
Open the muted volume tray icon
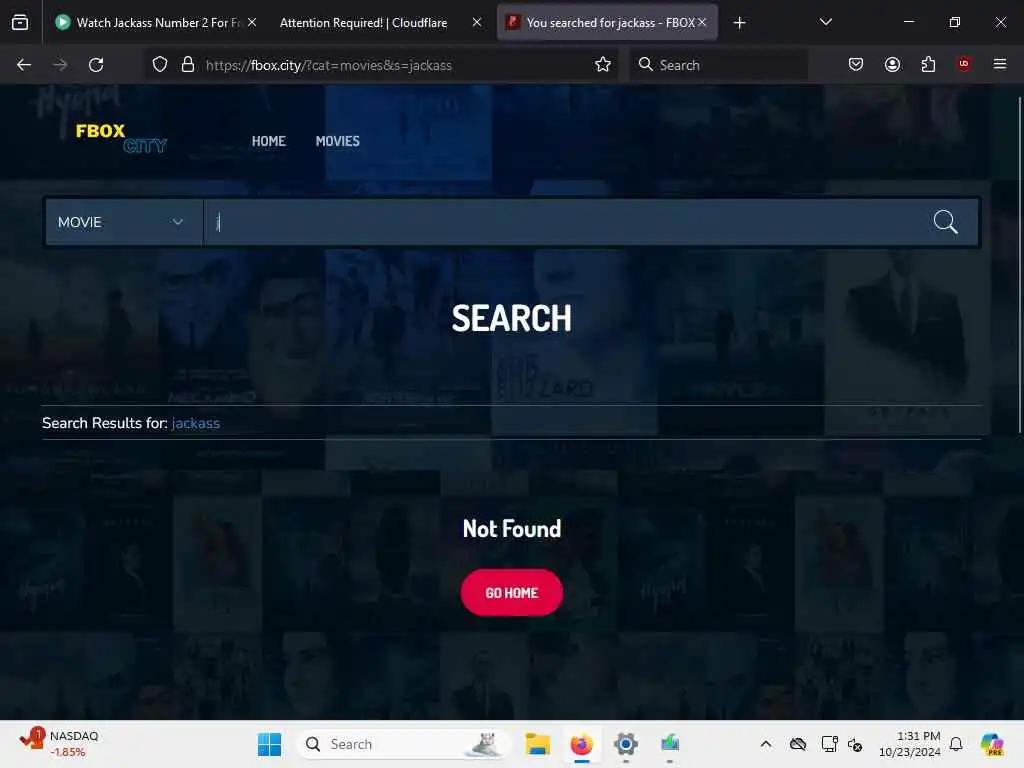[x=855, y=744]
